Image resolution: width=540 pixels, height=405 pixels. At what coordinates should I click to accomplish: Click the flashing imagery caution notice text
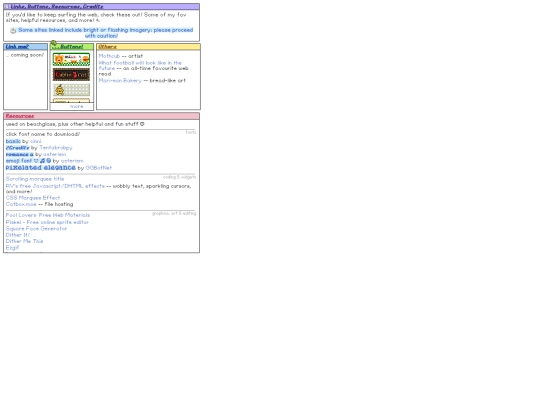click(105, 33)
